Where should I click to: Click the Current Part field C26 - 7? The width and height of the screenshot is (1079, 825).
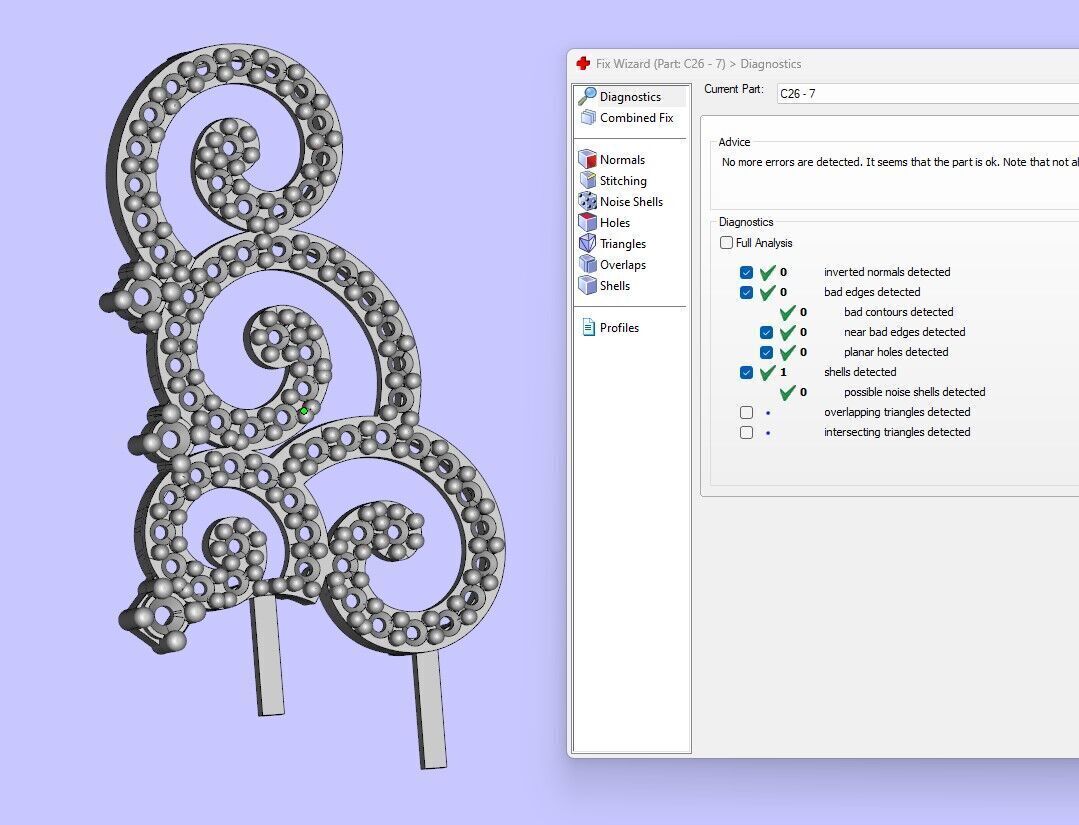click(928, 94)
